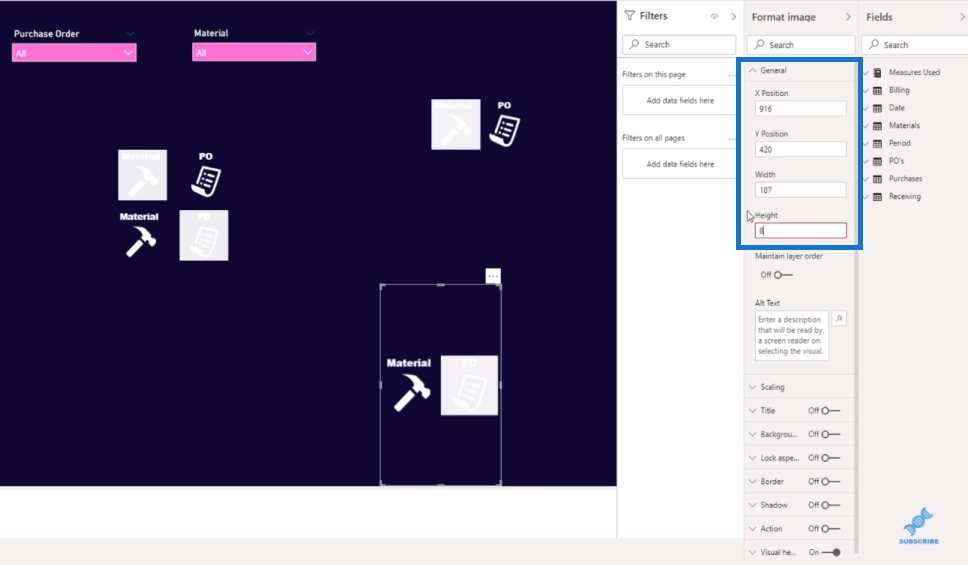Screen dimensions: 968x565
Task: Click the Receiving table grid icon
Action: click(x=877, y=196)
